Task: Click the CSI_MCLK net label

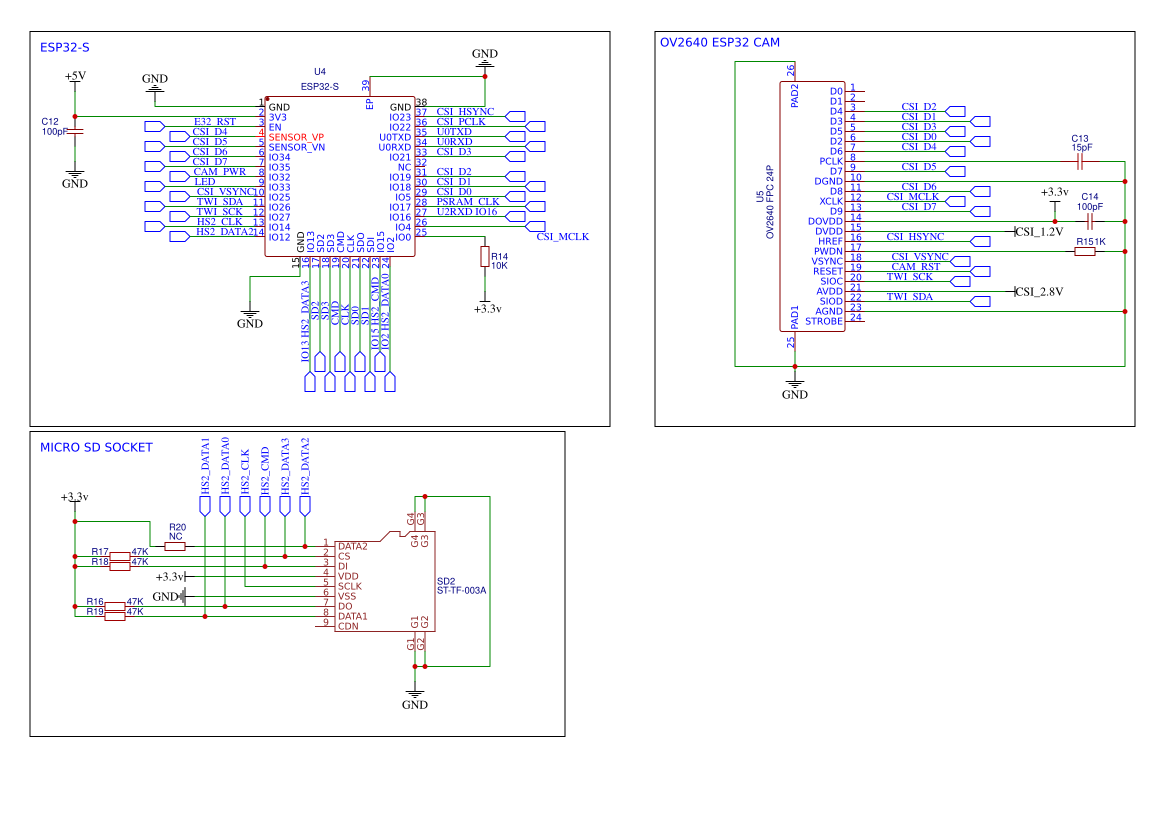Action: click(563, 237)
